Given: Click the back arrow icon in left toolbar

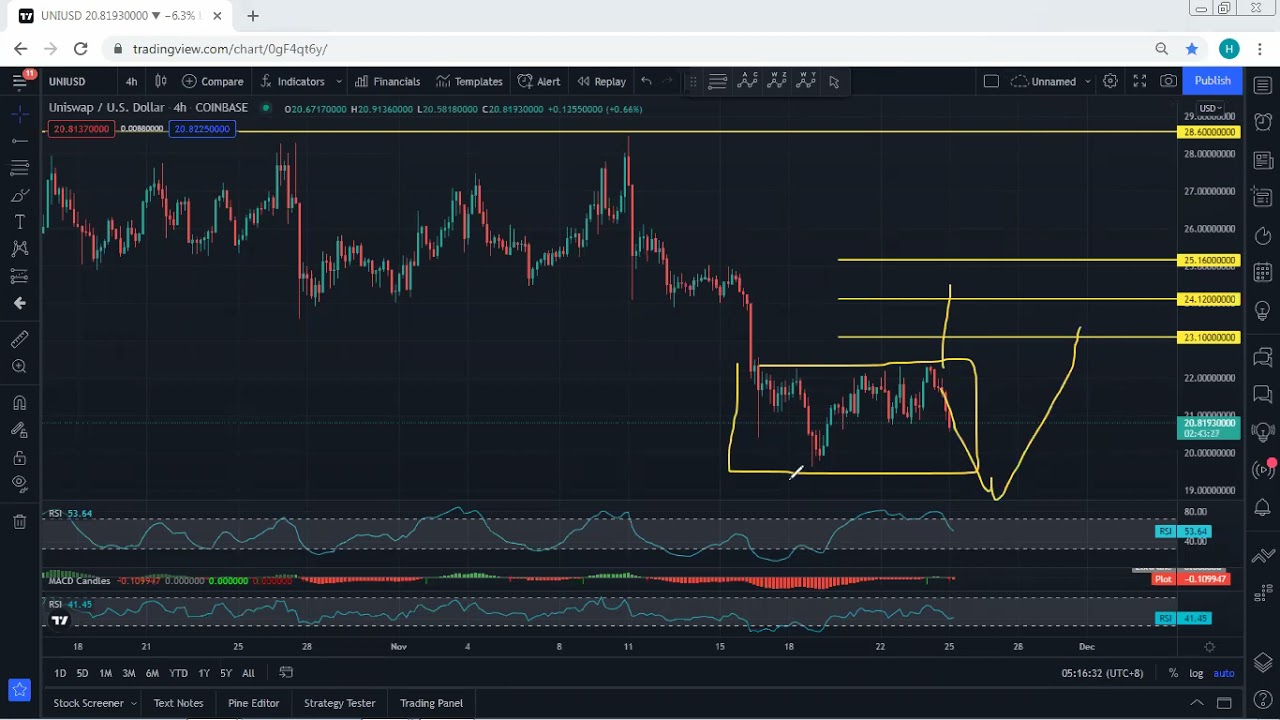Looking at the screenshot, I should point(19,303).
